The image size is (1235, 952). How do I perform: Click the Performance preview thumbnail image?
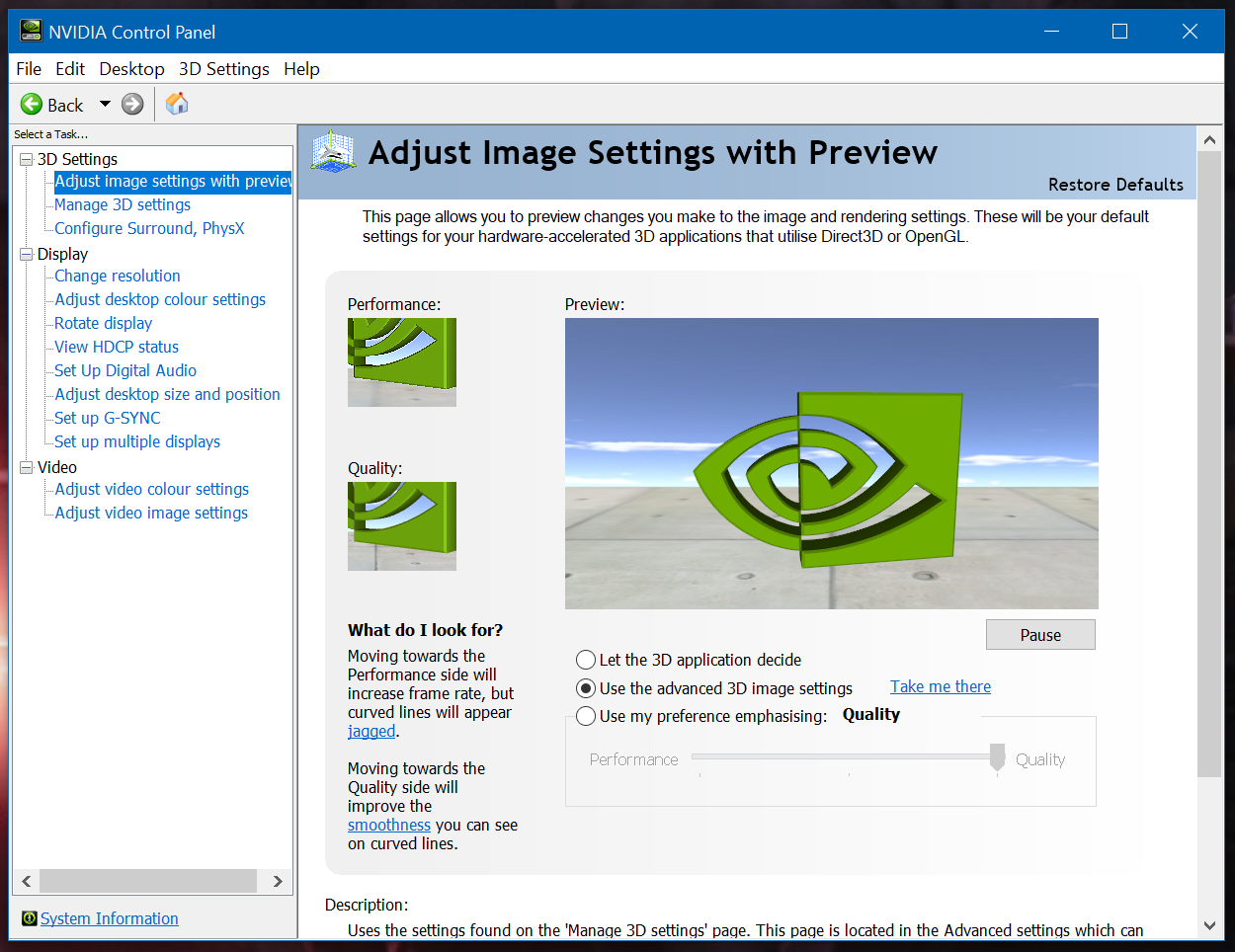401,361
